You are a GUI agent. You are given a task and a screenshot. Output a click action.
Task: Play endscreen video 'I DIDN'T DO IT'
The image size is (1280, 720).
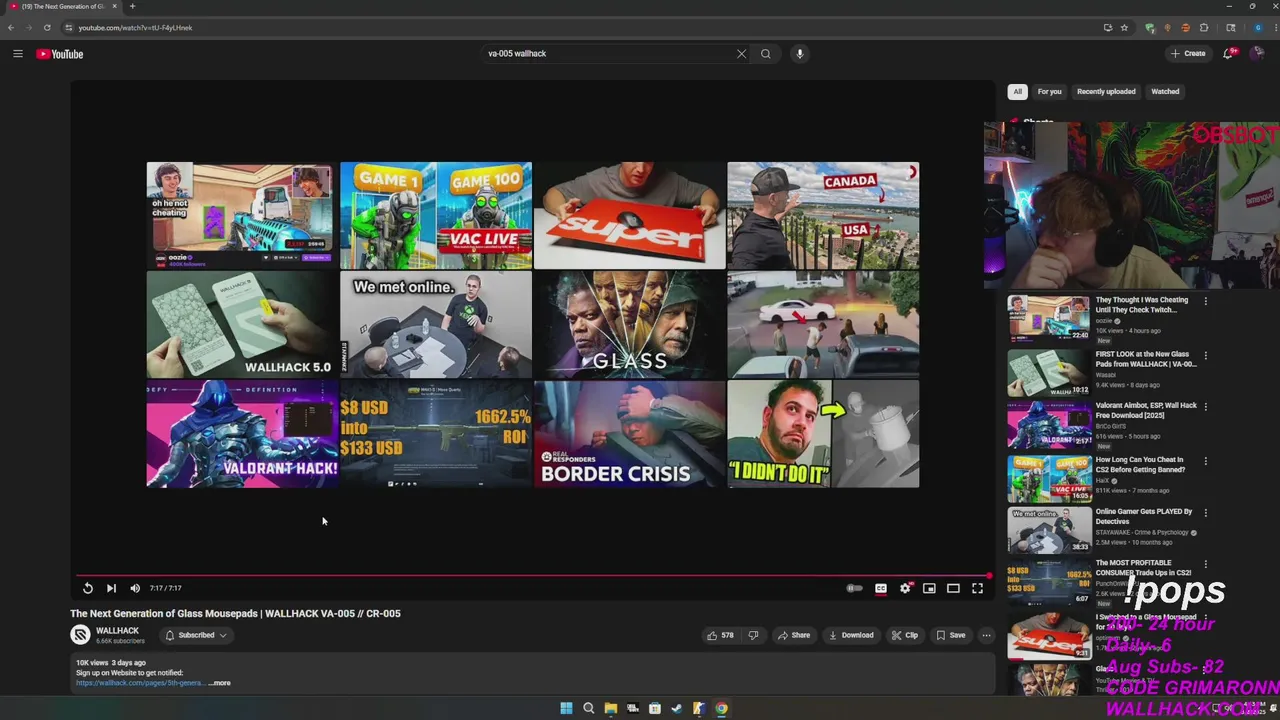click(x=823, y=434)
